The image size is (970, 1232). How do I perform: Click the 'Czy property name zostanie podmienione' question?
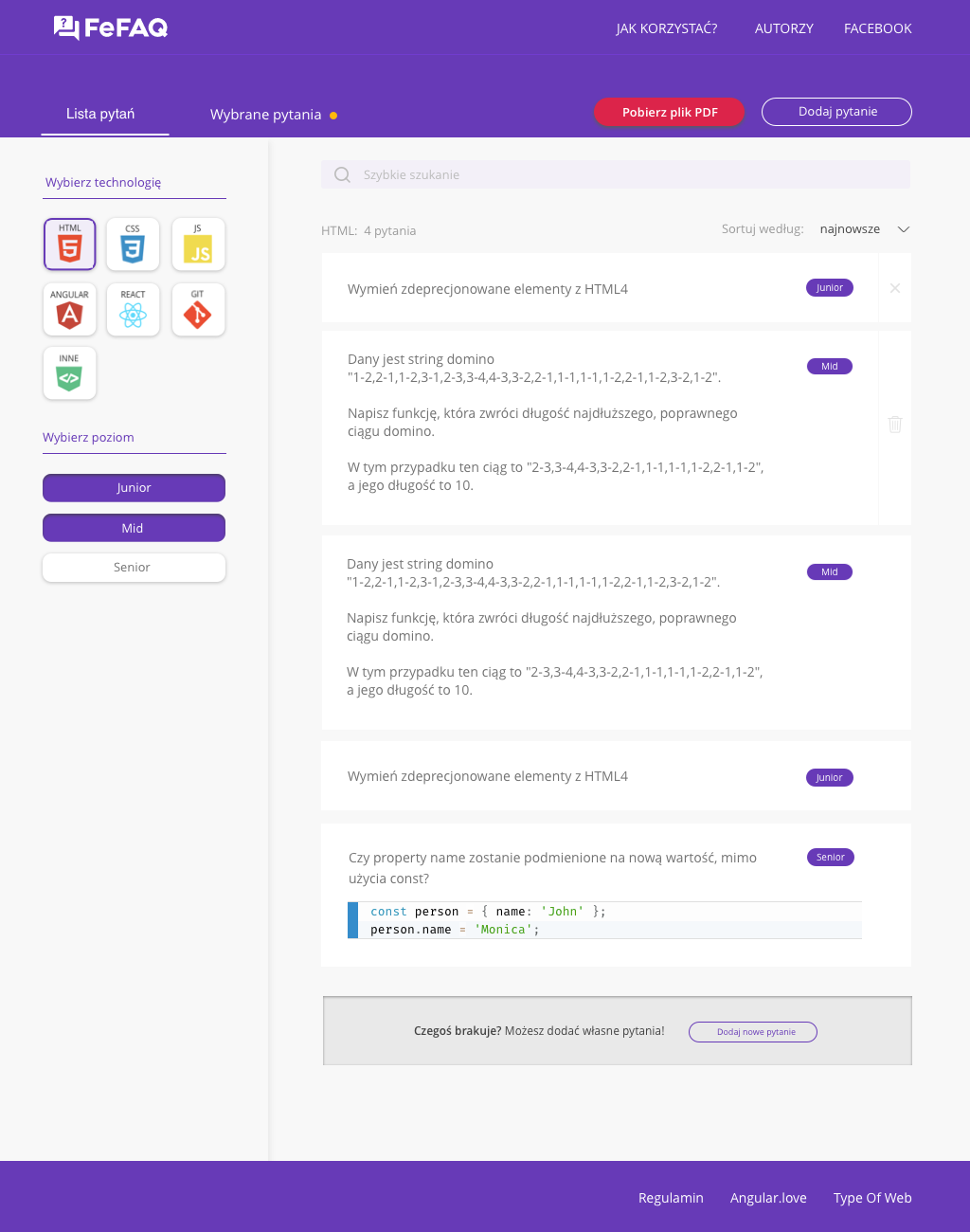pos(552,868)
